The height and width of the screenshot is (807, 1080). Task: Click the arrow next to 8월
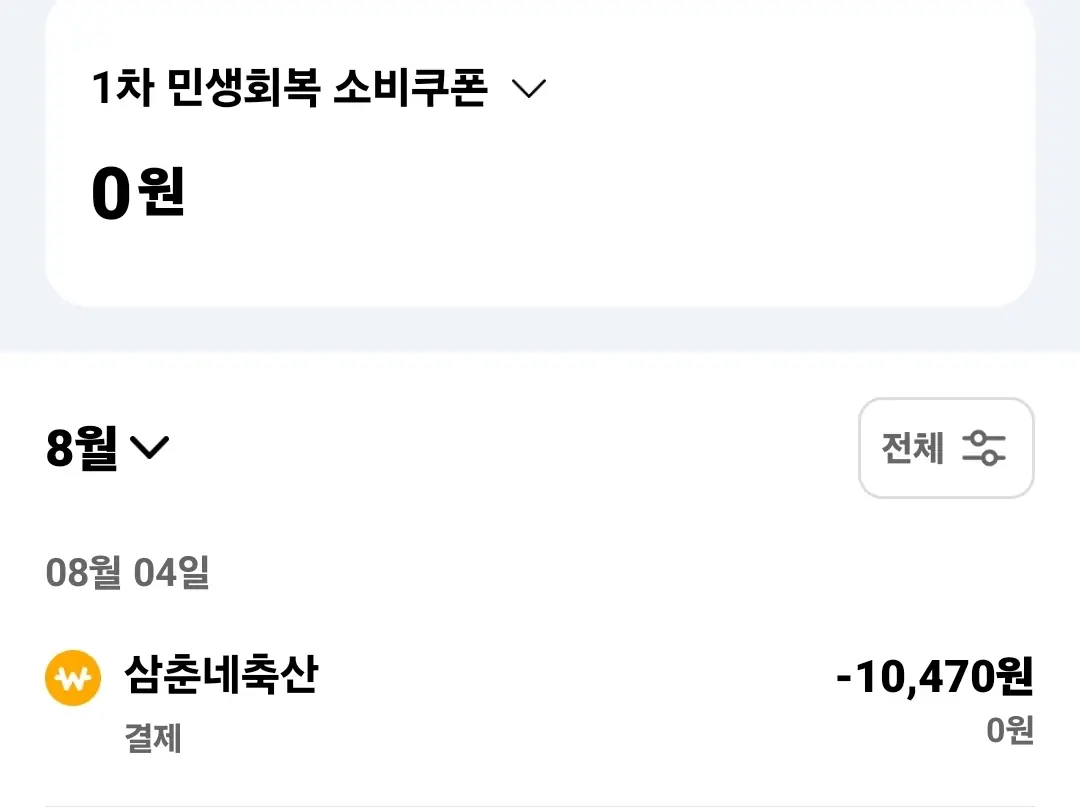[x=149, y=448]
